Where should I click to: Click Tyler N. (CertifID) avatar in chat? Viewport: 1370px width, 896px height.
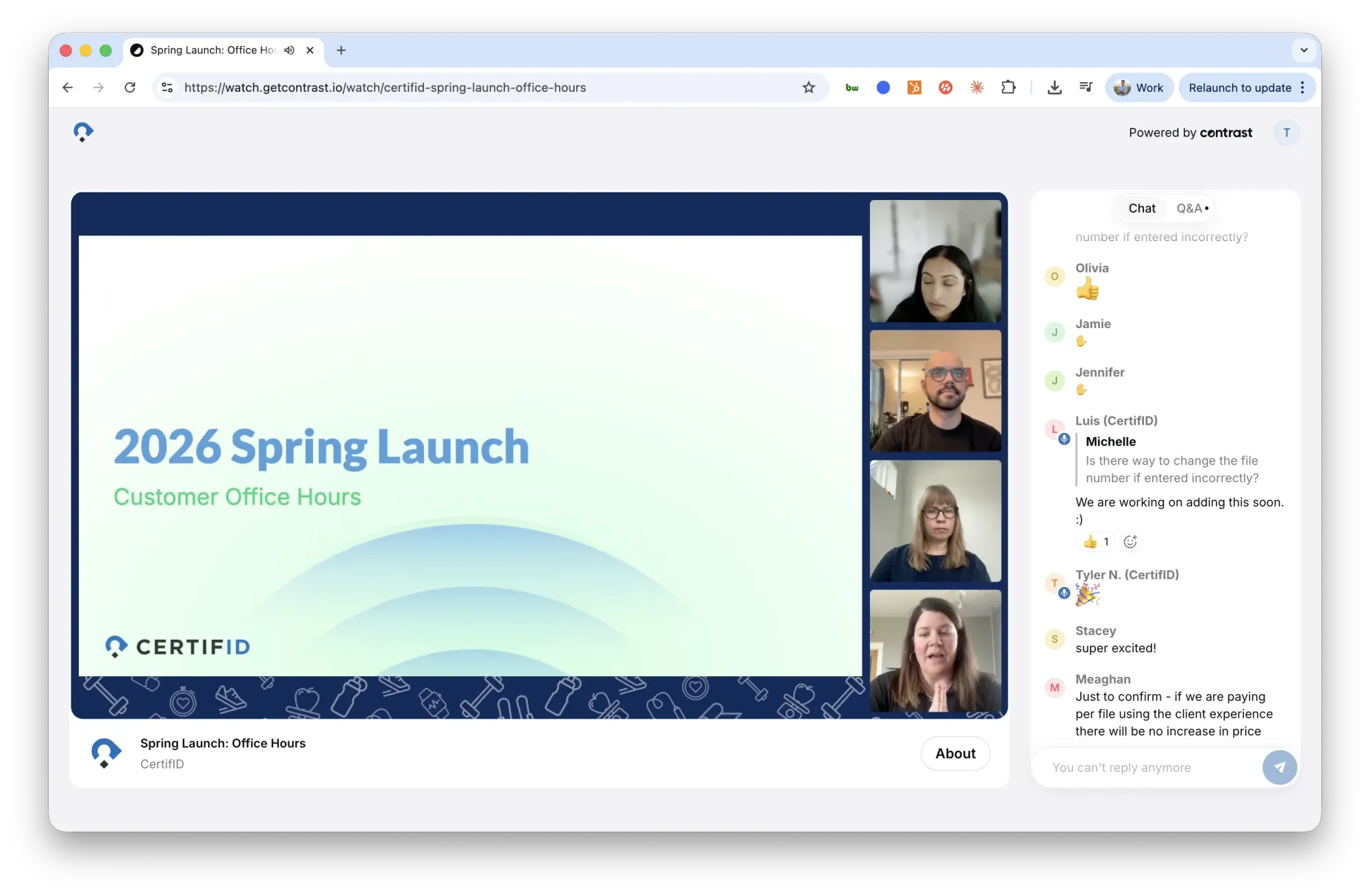(x=1055, y=584)
